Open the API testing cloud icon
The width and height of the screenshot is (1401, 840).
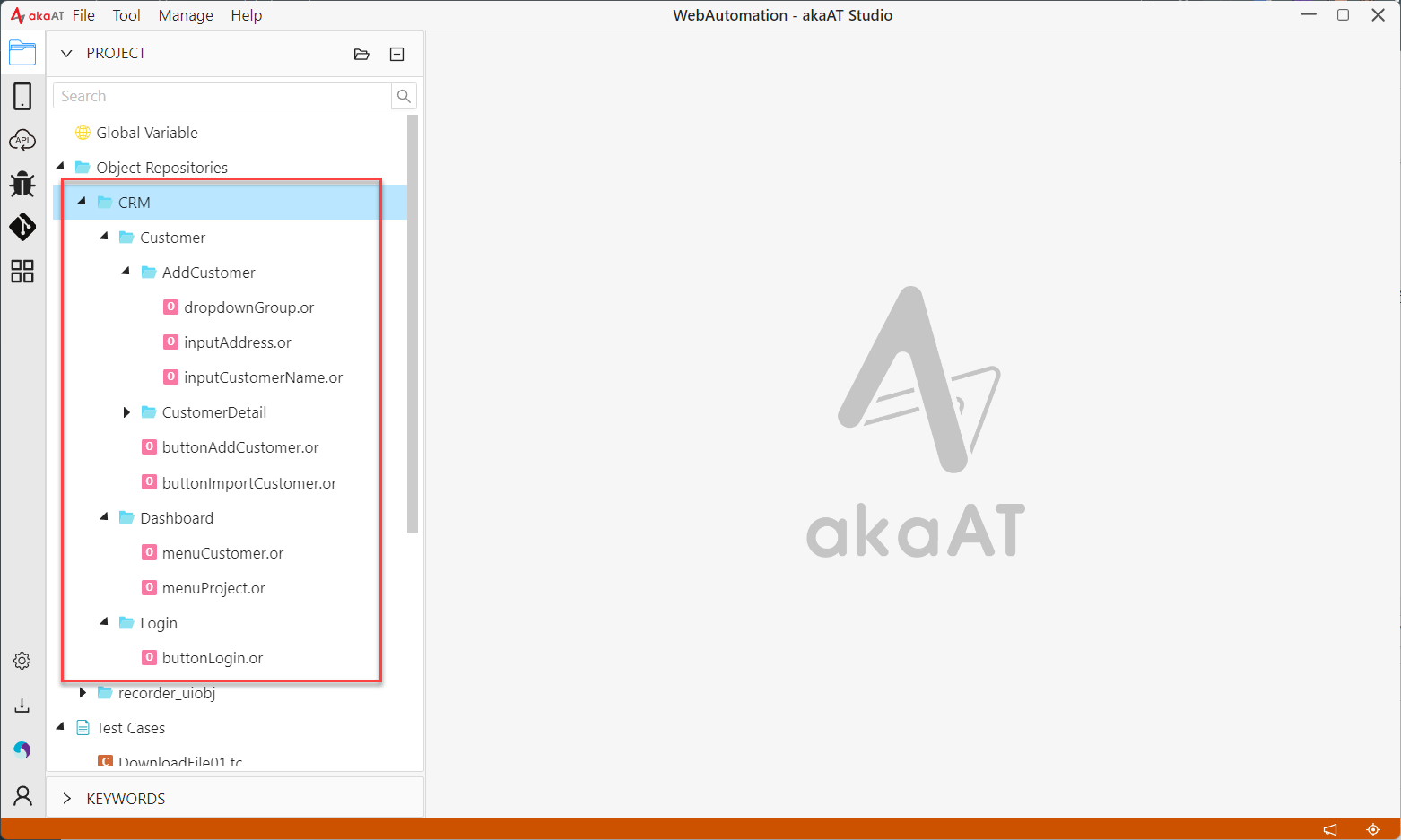(22, 140)
